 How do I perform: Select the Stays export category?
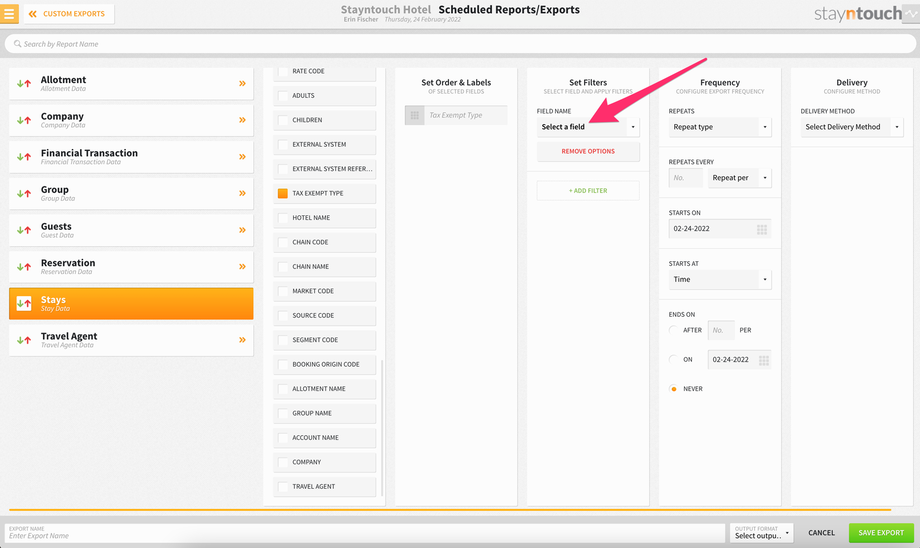coord(131,303)
